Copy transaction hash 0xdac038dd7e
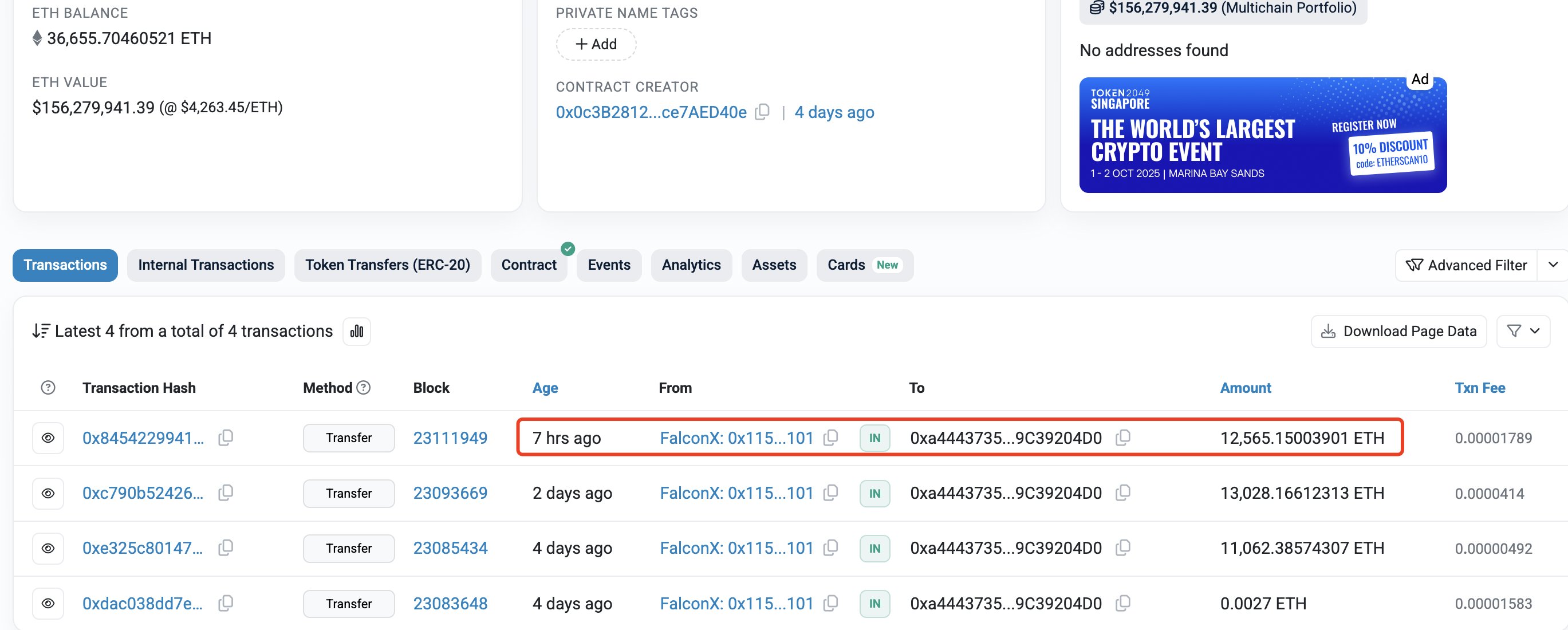This screenshot has width=1568, height=630. pyautogui.click(x=226, y=603)
